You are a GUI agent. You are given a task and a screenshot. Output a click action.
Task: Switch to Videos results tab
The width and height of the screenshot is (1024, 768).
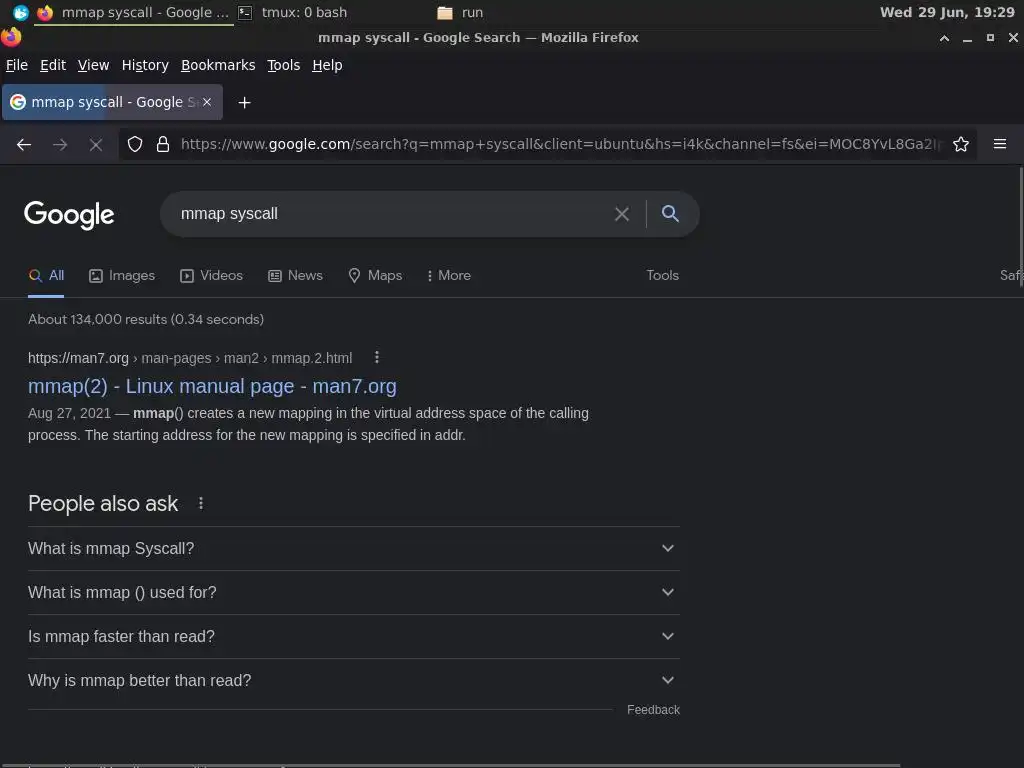coord(212,276)
